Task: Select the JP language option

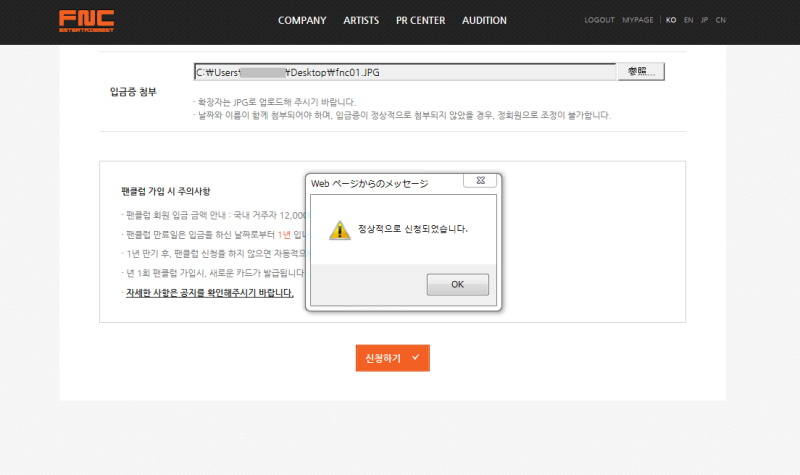Action: [x=705, y=20]
